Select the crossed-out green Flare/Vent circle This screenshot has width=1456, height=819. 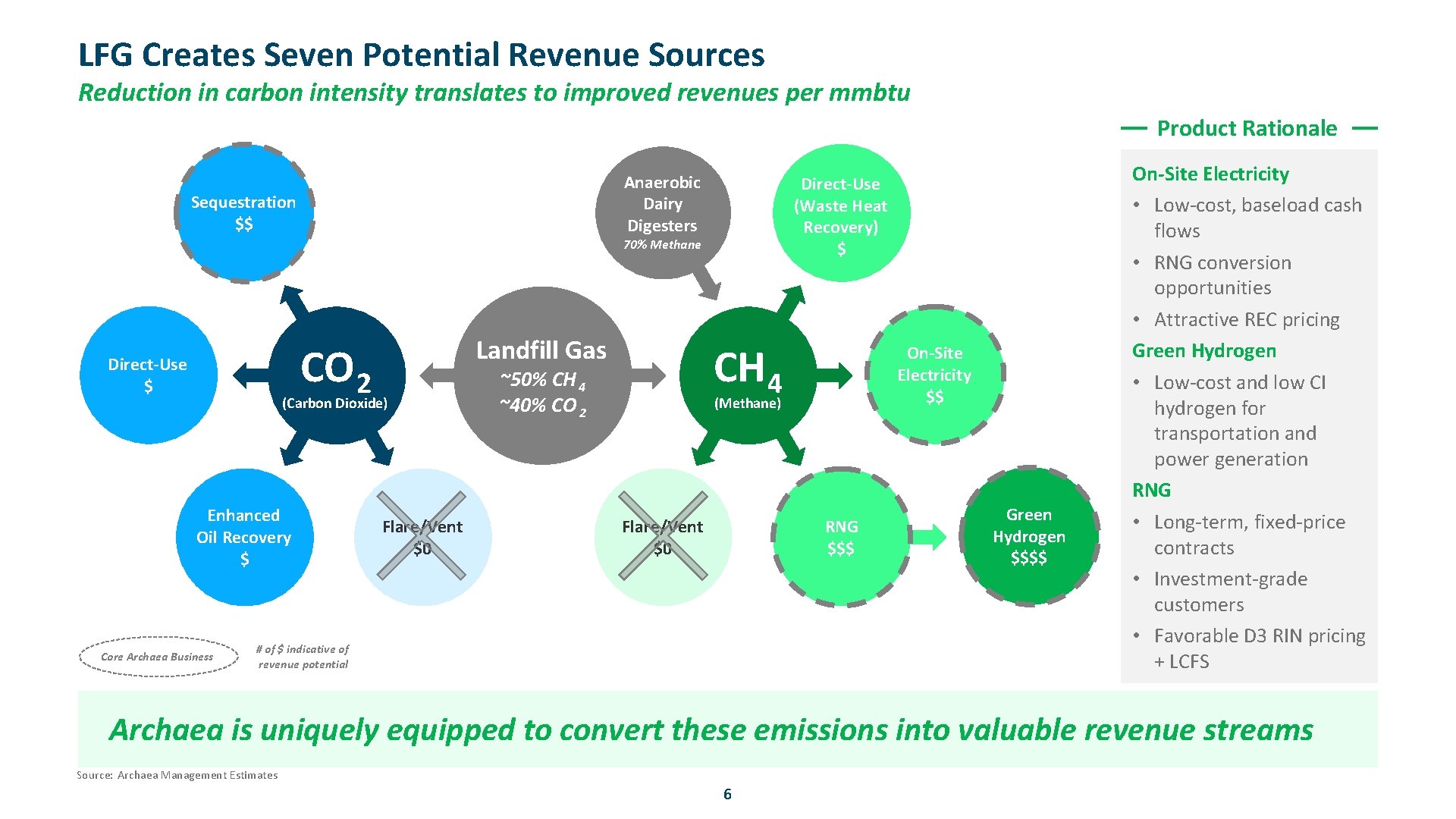[663, 537]
